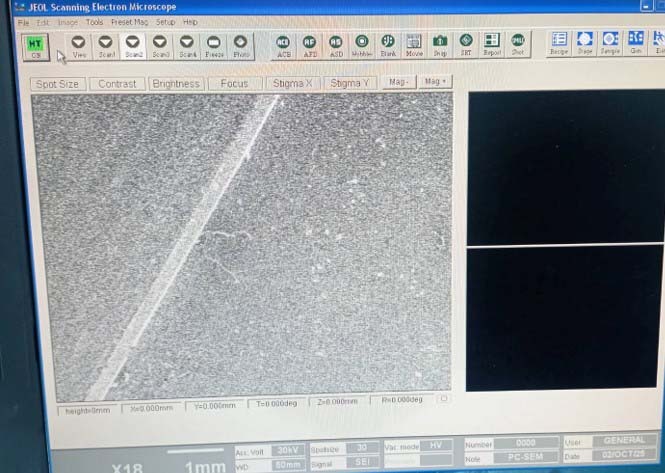Open the Tools menu
Screen dimensions: 665x473
tap(94, 22)
